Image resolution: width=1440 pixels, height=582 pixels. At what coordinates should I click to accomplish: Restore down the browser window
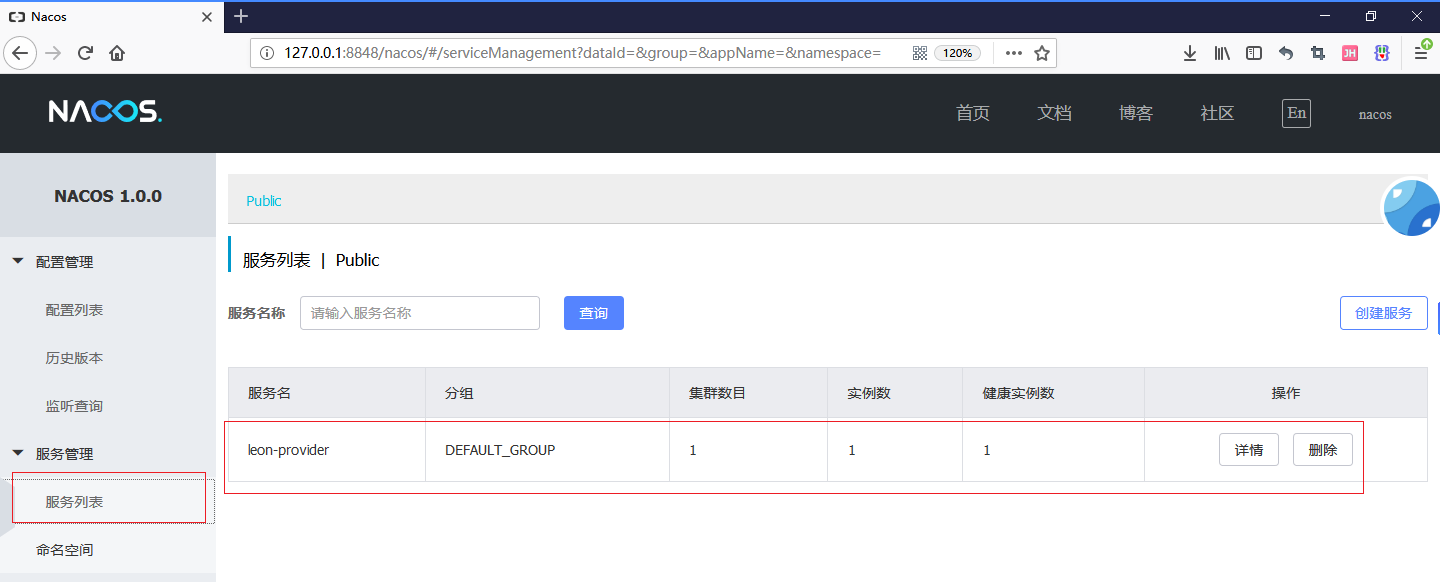point(1371,16)
